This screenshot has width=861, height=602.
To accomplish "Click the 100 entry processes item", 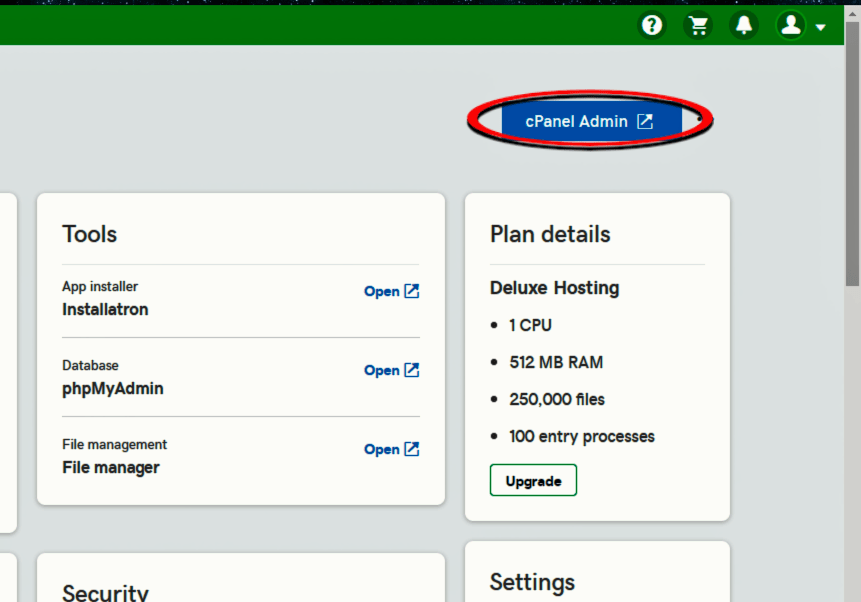I will 582,436.
